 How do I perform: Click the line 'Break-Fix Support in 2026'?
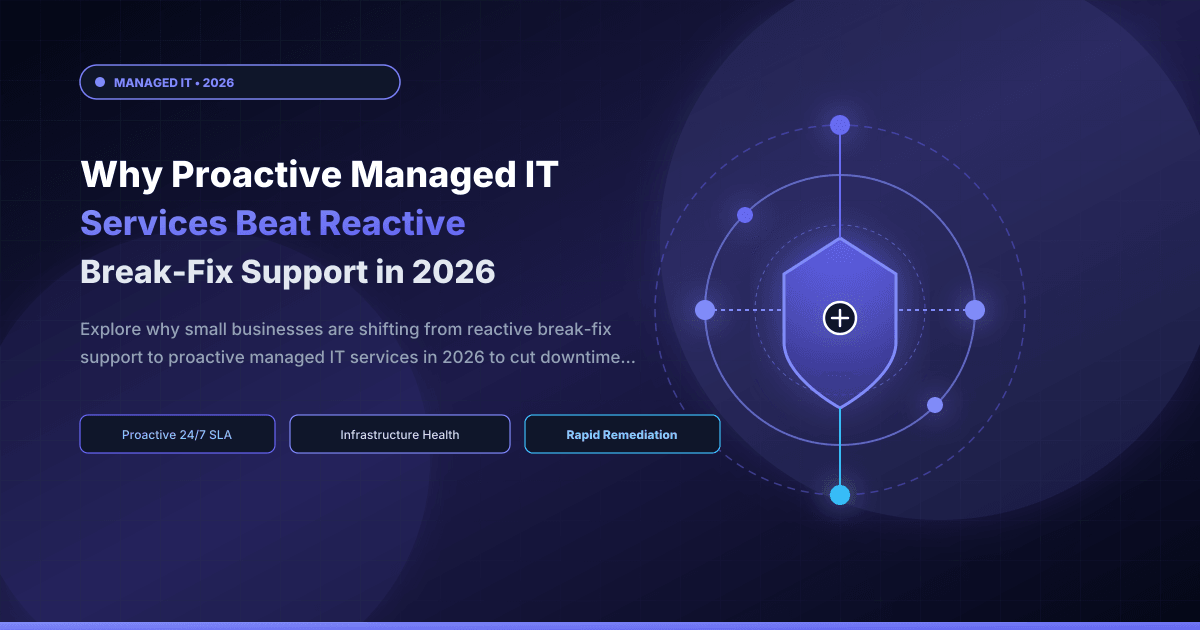[x=288, y=271]
